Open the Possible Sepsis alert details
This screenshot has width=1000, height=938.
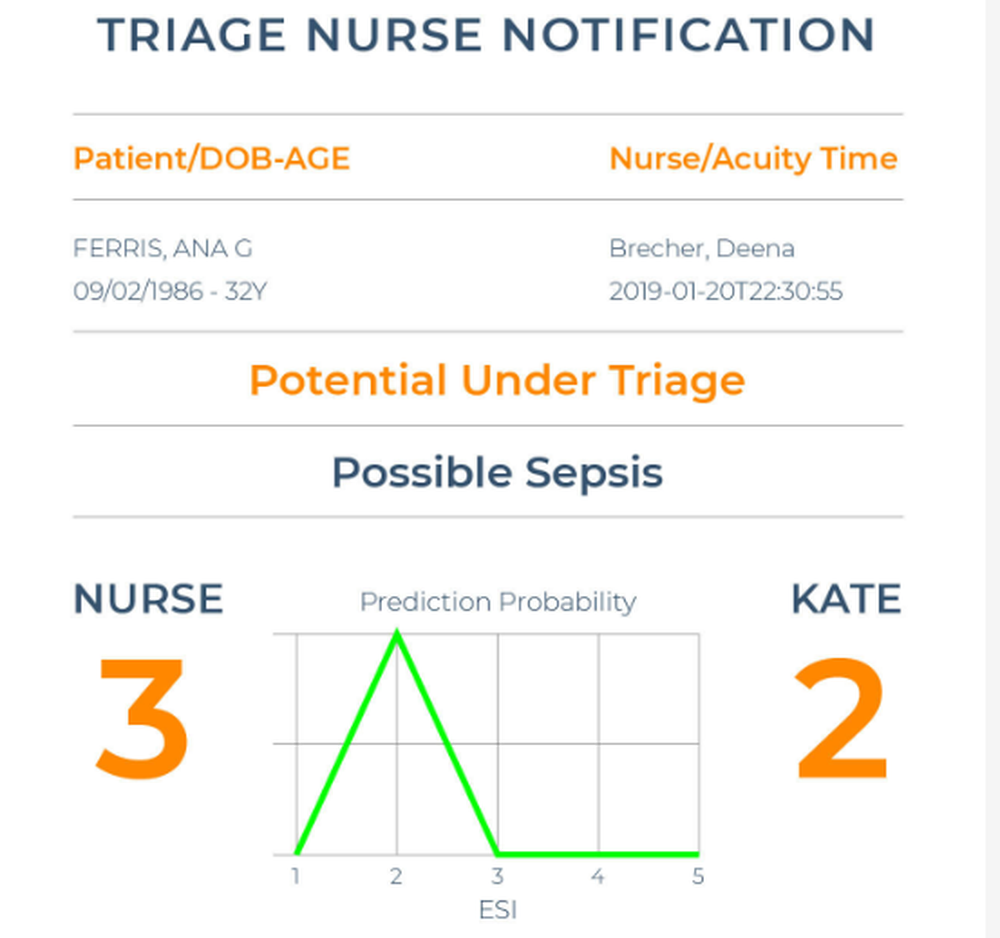coord(497,472)
